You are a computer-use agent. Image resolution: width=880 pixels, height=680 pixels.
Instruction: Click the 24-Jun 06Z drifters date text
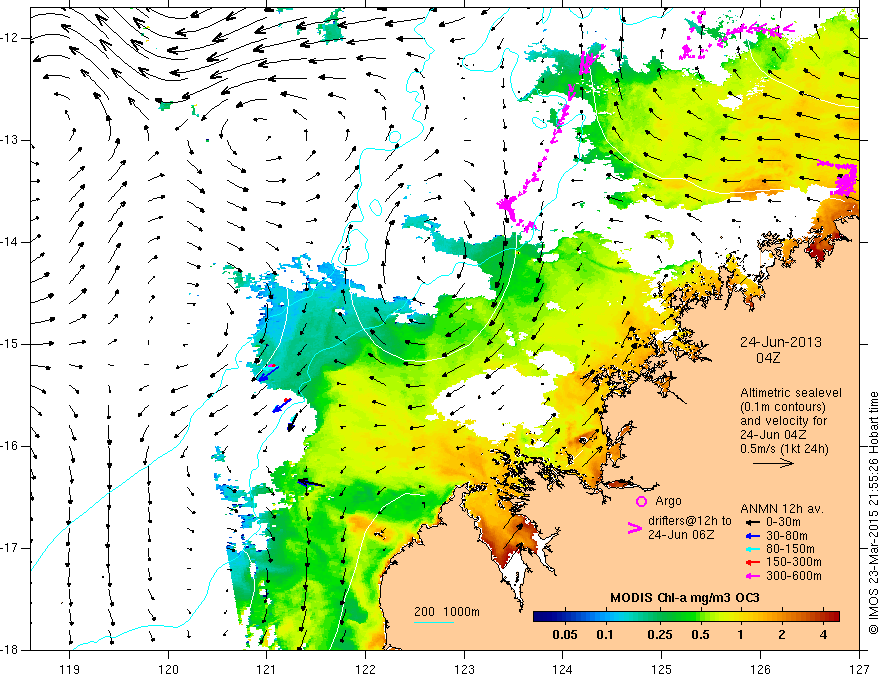681,535
